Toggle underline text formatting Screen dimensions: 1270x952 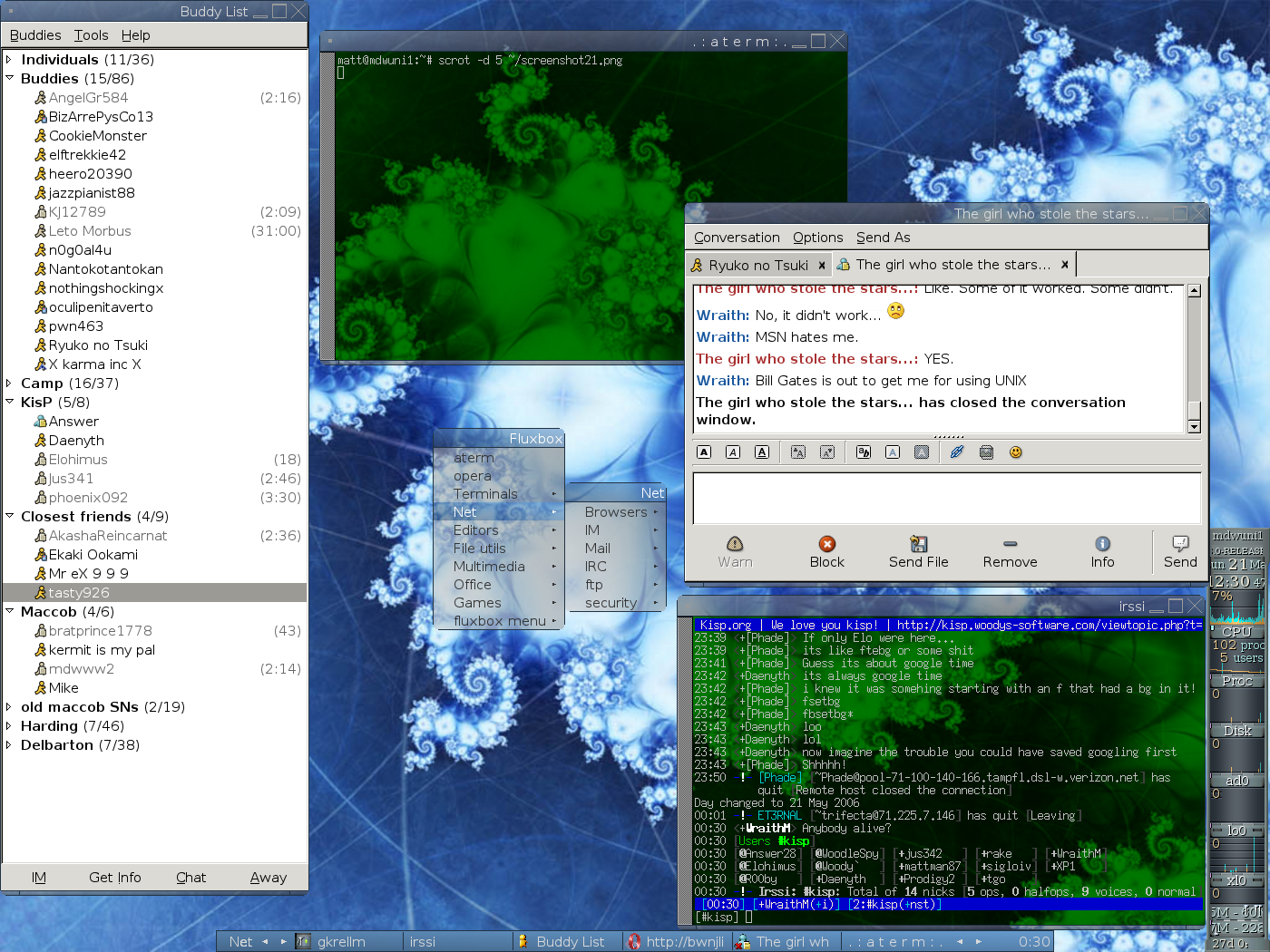(762, 452)
